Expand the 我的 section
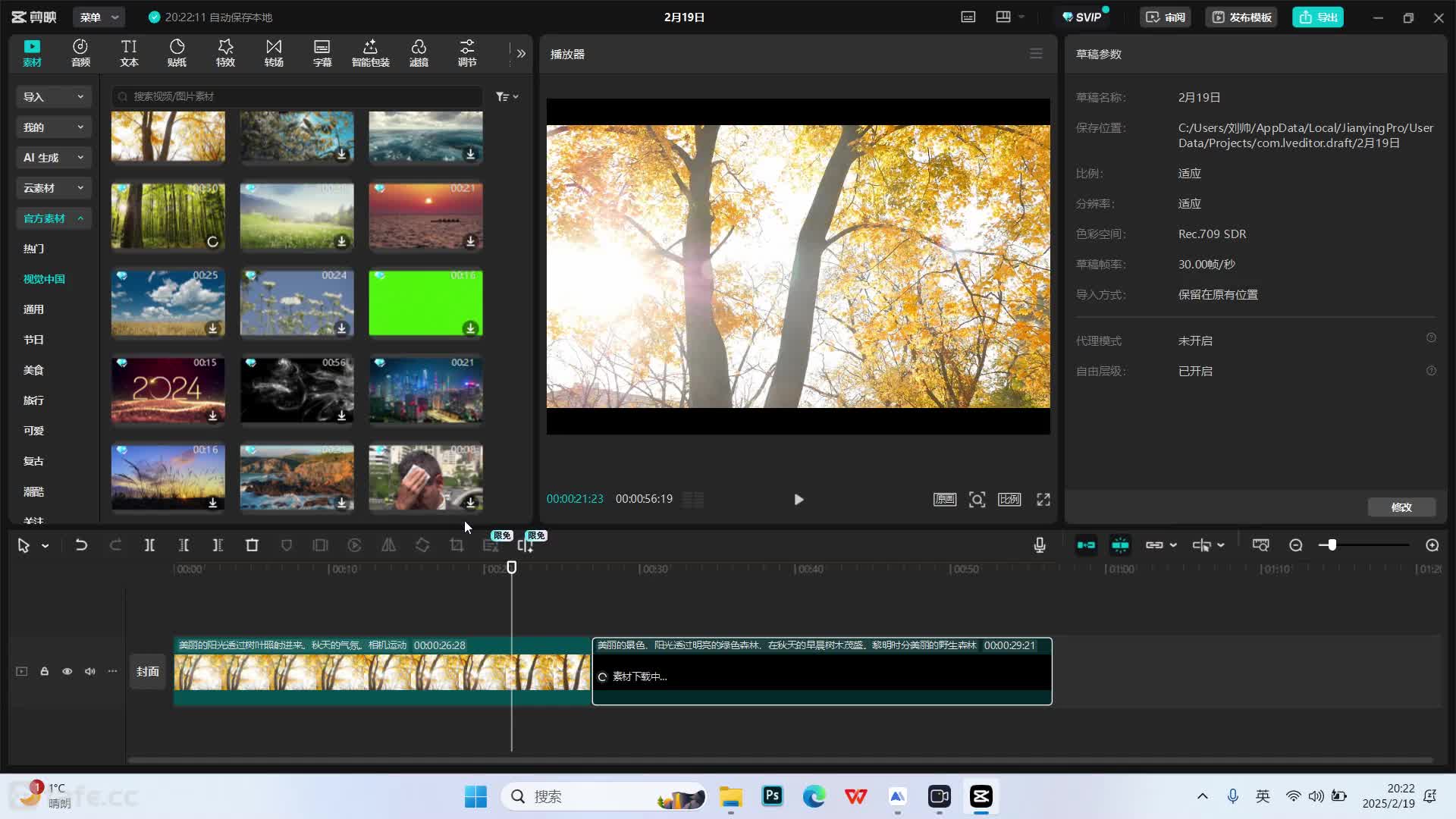 pyautogui.click(x=54, y=127)
